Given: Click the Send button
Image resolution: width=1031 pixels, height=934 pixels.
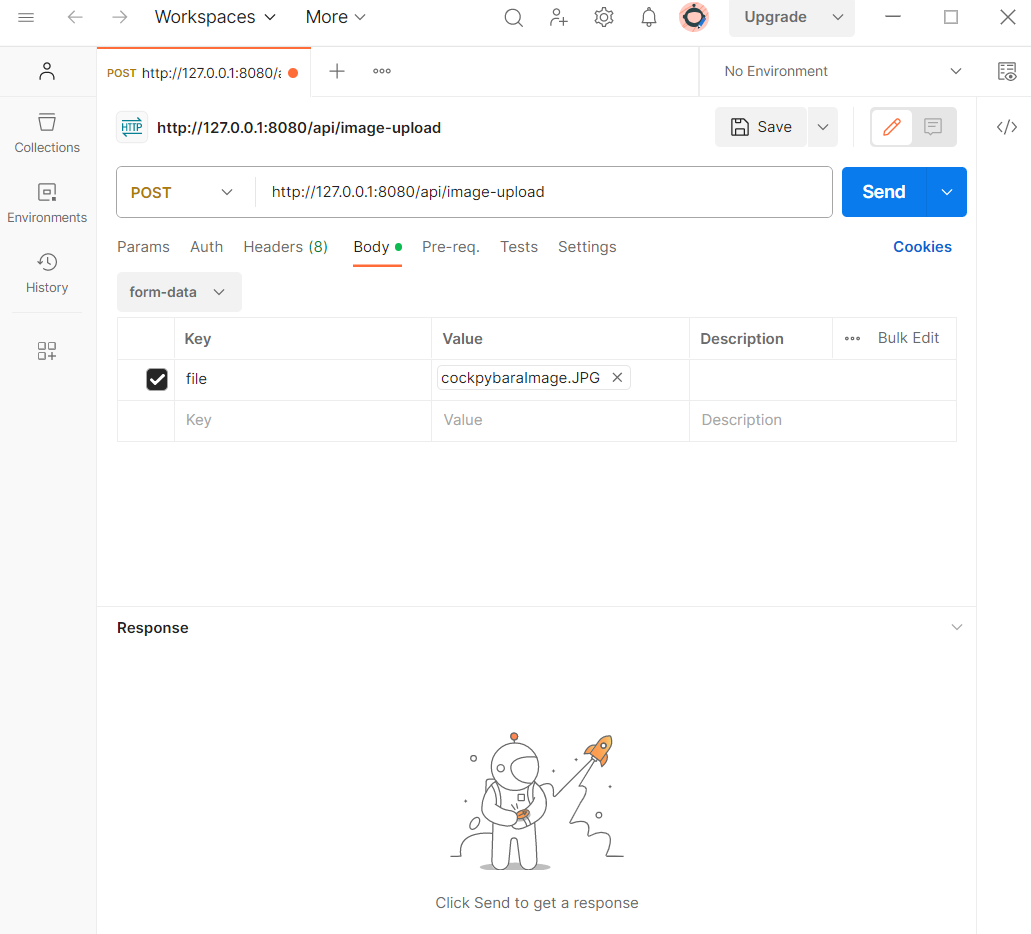Looking at the screenshot, I should [x=884, y=192].
